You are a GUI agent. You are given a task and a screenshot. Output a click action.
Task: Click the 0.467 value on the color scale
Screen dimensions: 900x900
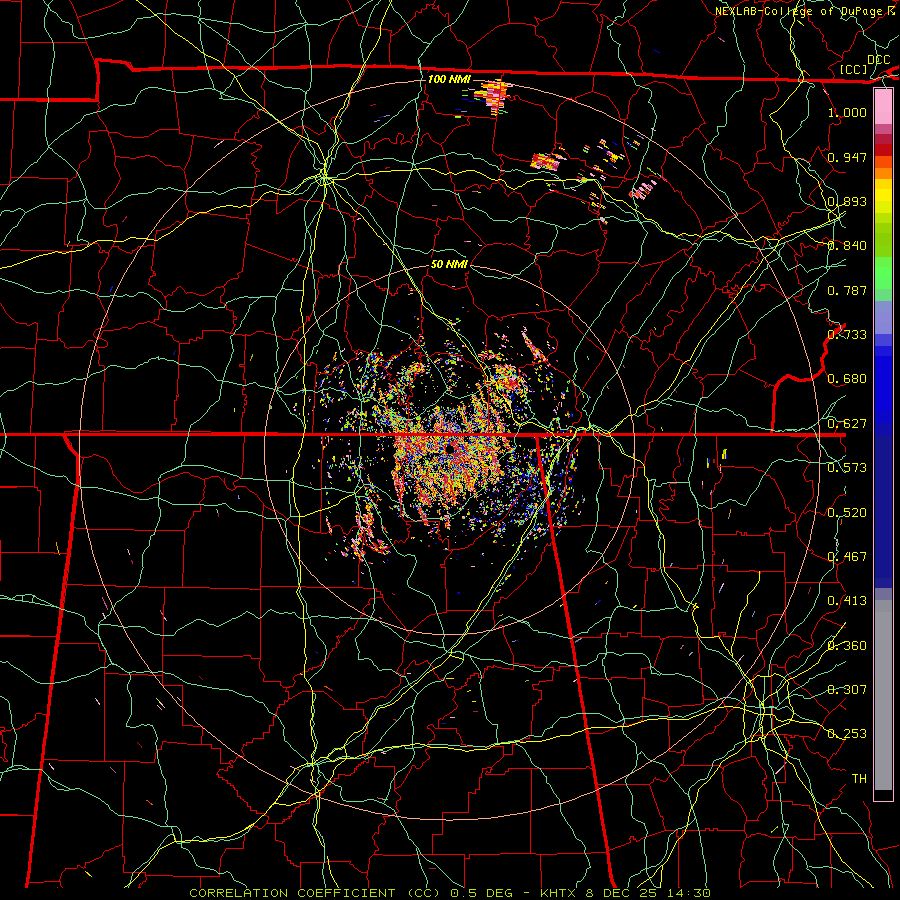tap(847, 557)
